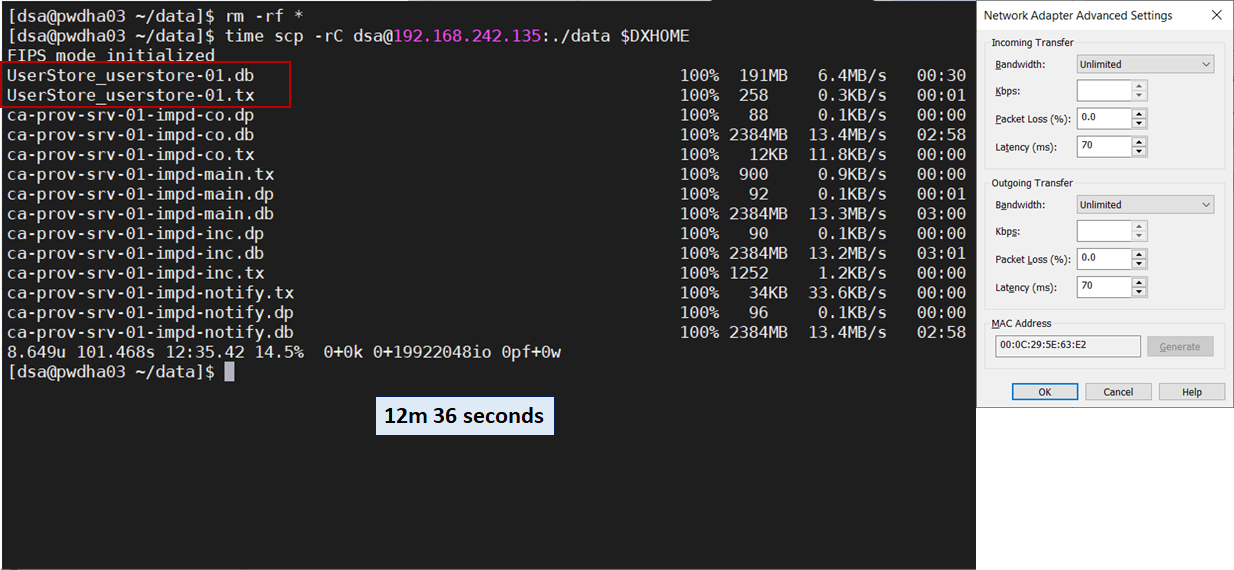Click the terminal cursor at the prompt
This screenshot has width=1234, height=570.
(x=229, y=372)
